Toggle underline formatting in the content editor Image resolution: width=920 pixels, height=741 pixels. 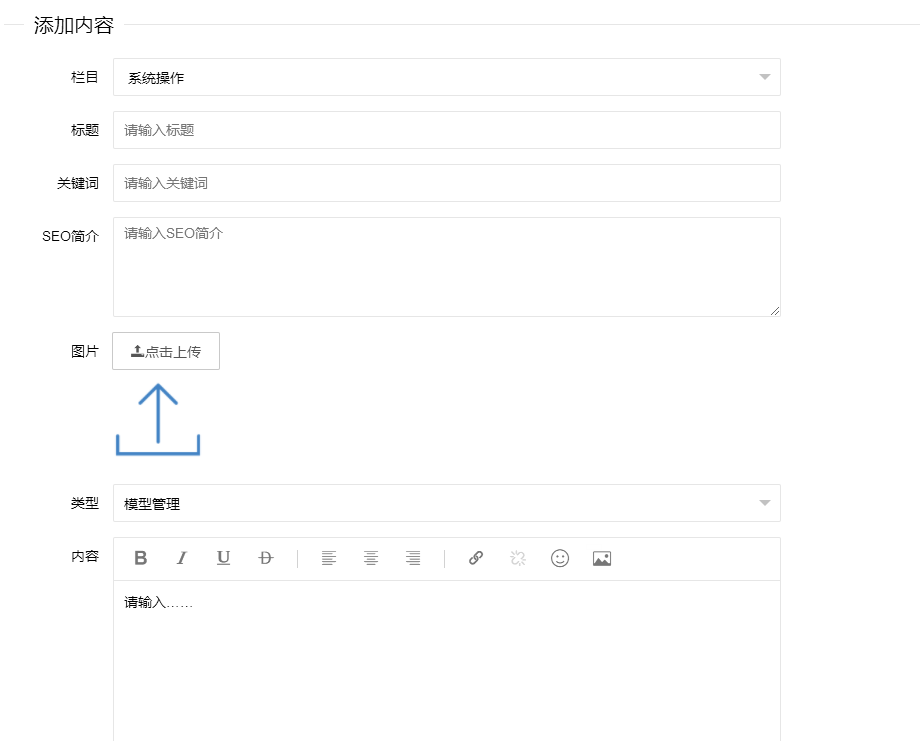[x=223, y=558]
